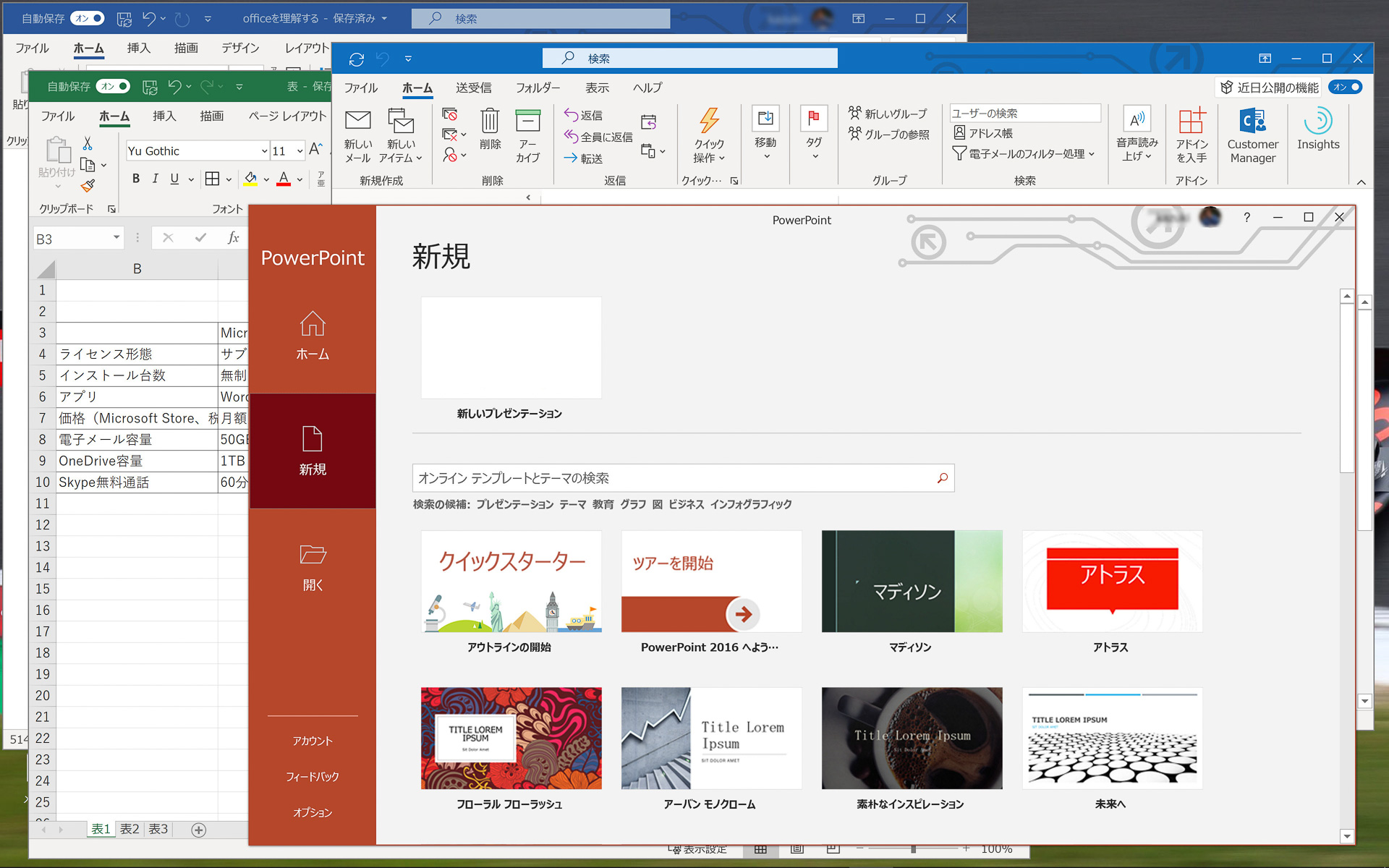Expand font size field in Excel ribbon

point(302,152)
